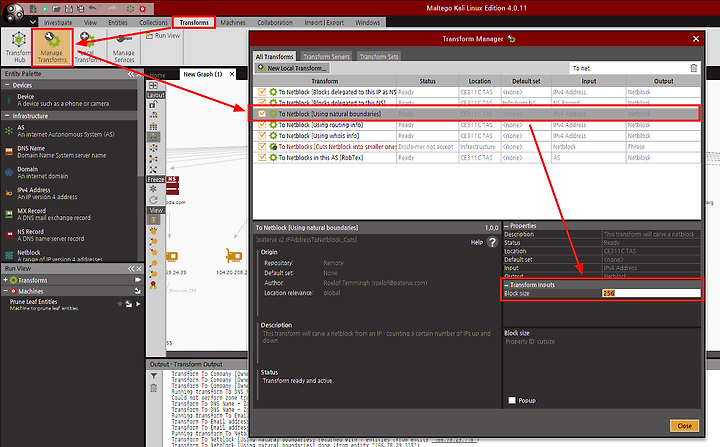The width and height of the screenshot is (720, 447).
Task: Click the Help question mark icon
Action: [492, 242]
